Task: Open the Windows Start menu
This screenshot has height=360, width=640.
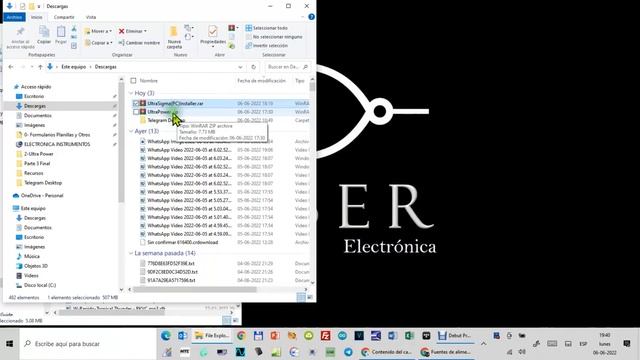Action: click(9, 344)
